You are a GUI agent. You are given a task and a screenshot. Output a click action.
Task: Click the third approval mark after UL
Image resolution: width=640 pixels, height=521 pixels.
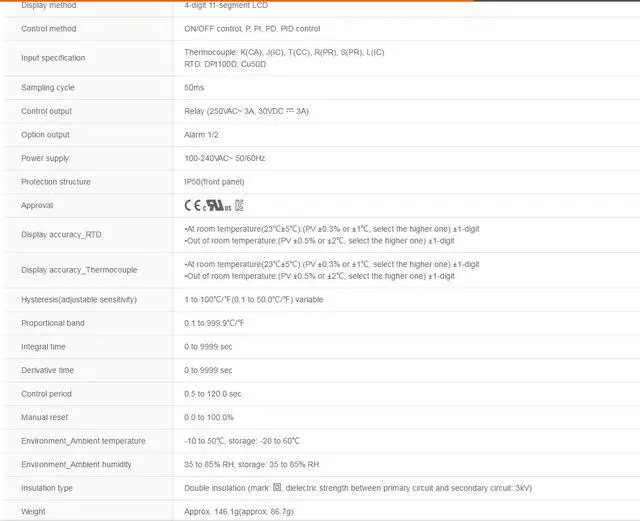[x=239, y=206]
